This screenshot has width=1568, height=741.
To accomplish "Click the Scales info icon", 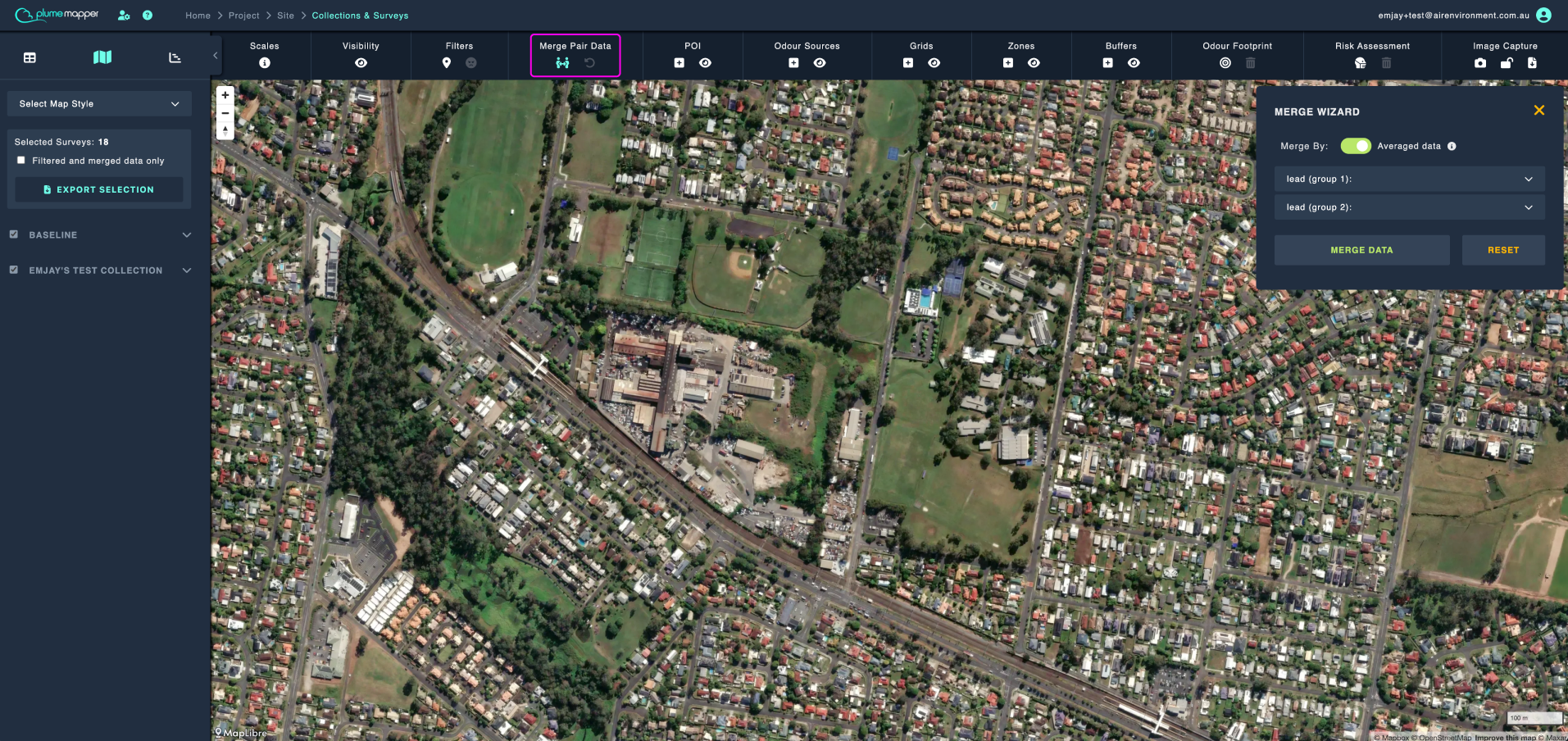I will click(265, 63).
